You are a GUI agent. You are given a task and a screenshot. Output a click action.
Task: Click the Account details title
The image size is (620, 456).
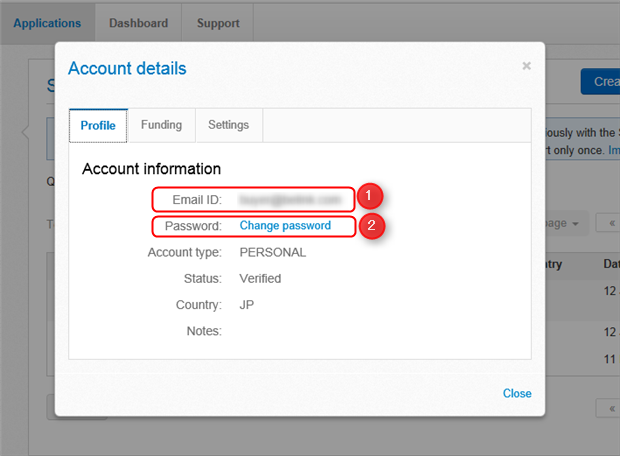click(x=127, y=68)
